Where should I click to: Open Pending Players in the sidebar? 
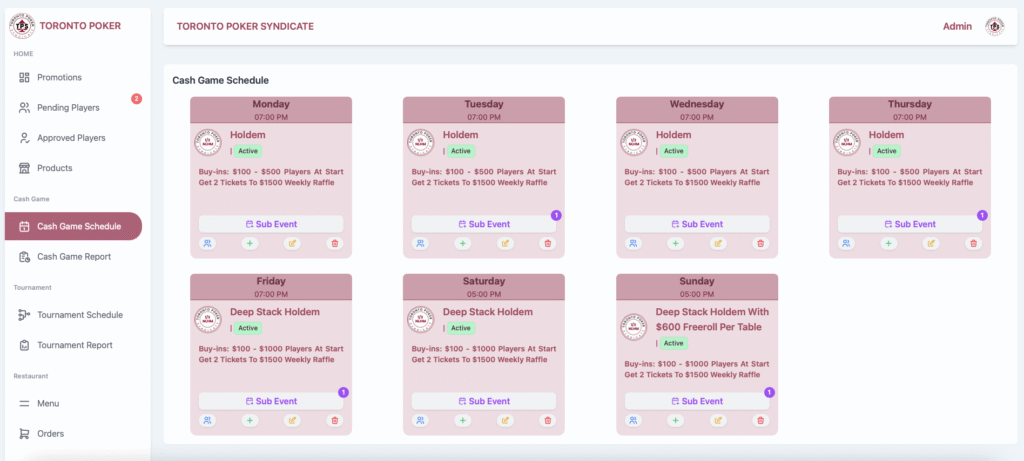(68, 107)
